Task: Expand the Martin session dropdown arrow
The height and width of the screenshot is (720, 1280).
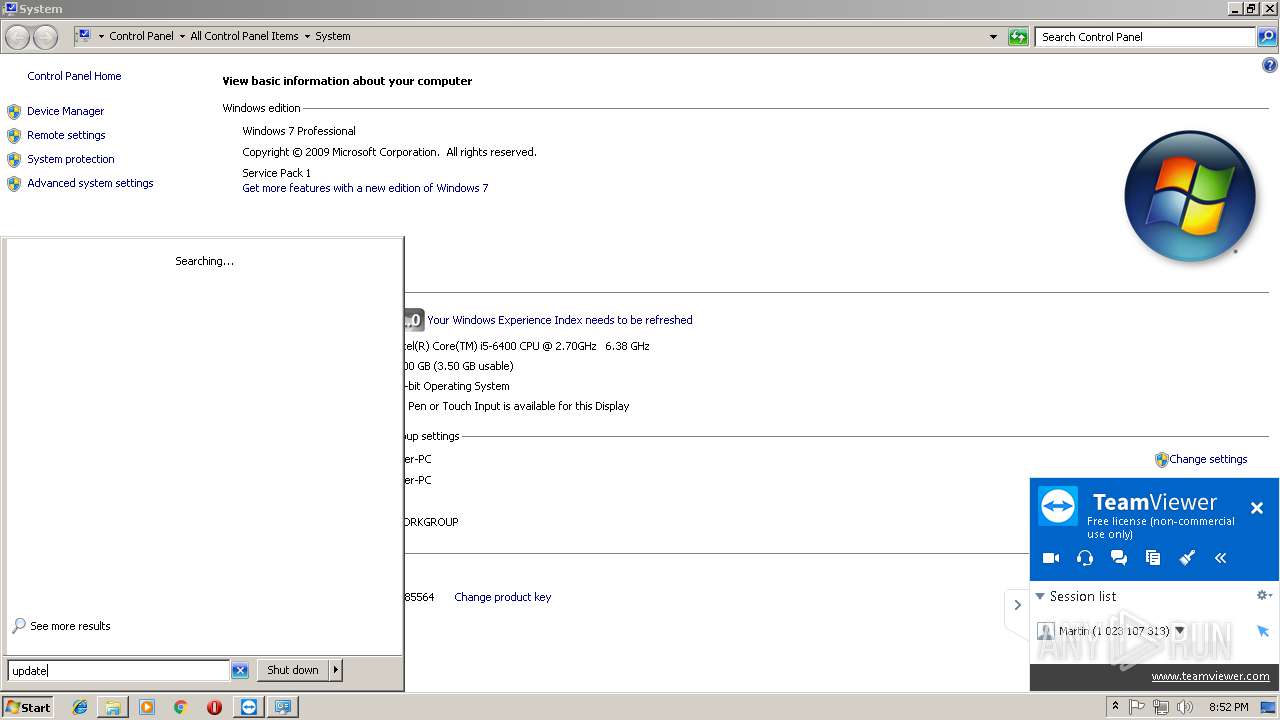Action: 1180,631
